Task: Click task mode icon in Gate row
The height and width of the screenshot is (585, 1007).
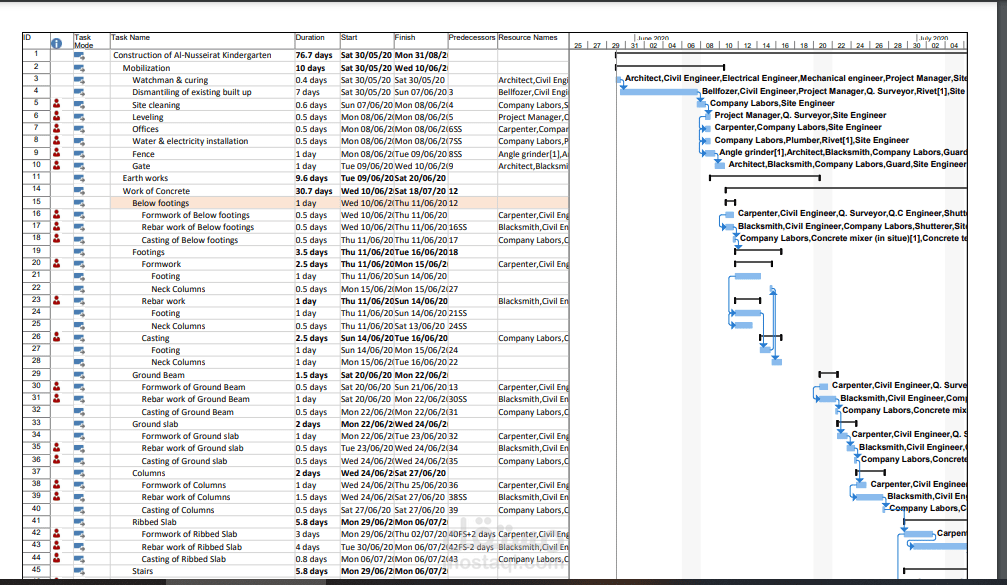Action: click(x=79, y=166)
